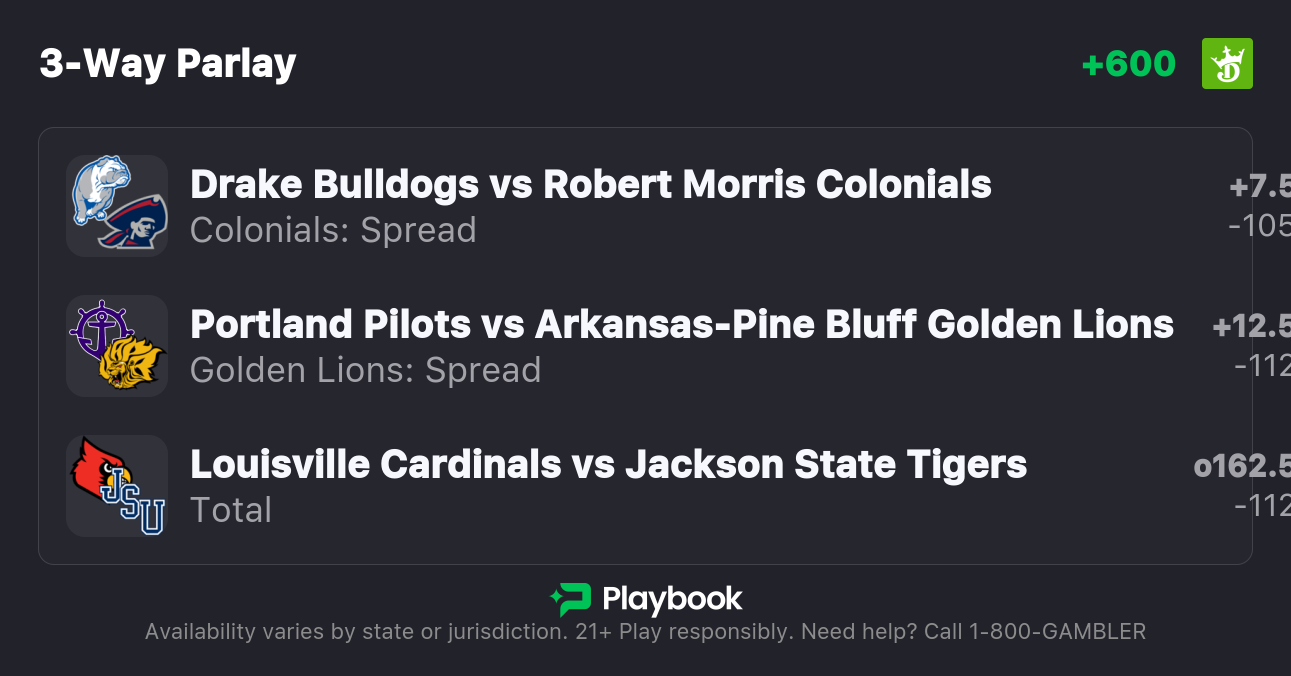
Task: Open Drake Bulldogs vs Robert Morris Colonials matchup
Action: tap(590, 184)
